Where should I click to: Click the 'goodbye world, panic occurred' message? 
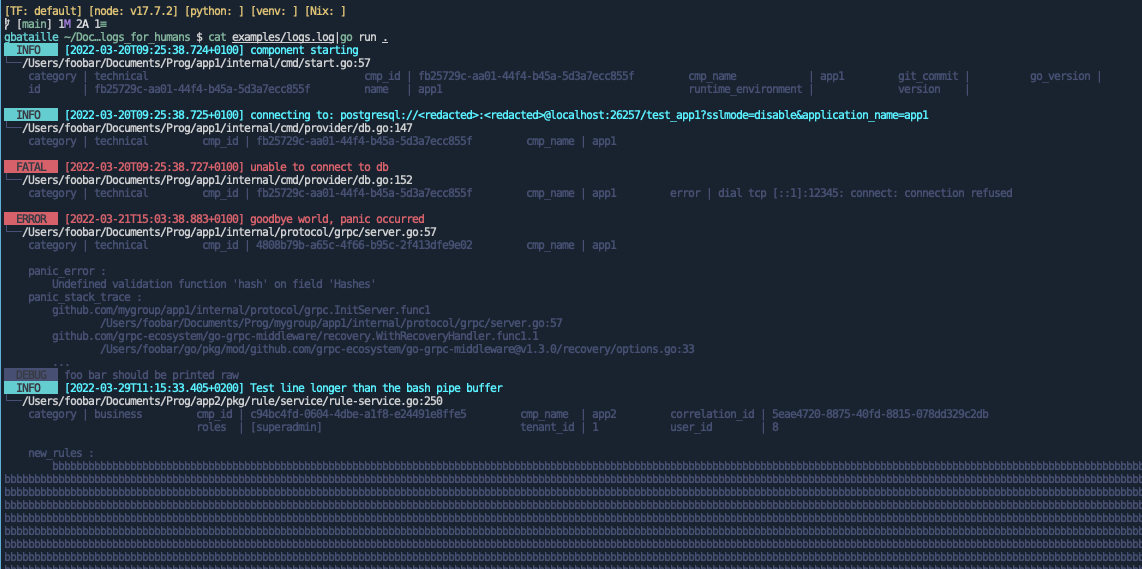click(x=337, y=219)
